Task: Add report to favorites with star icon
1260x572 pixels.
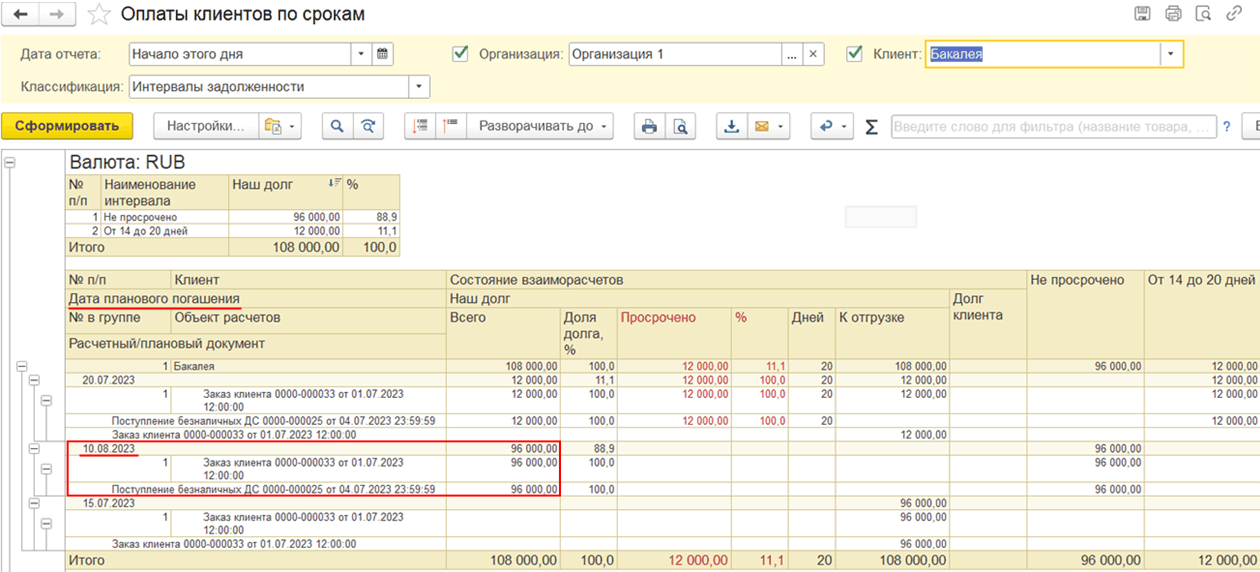Action: 98,14
